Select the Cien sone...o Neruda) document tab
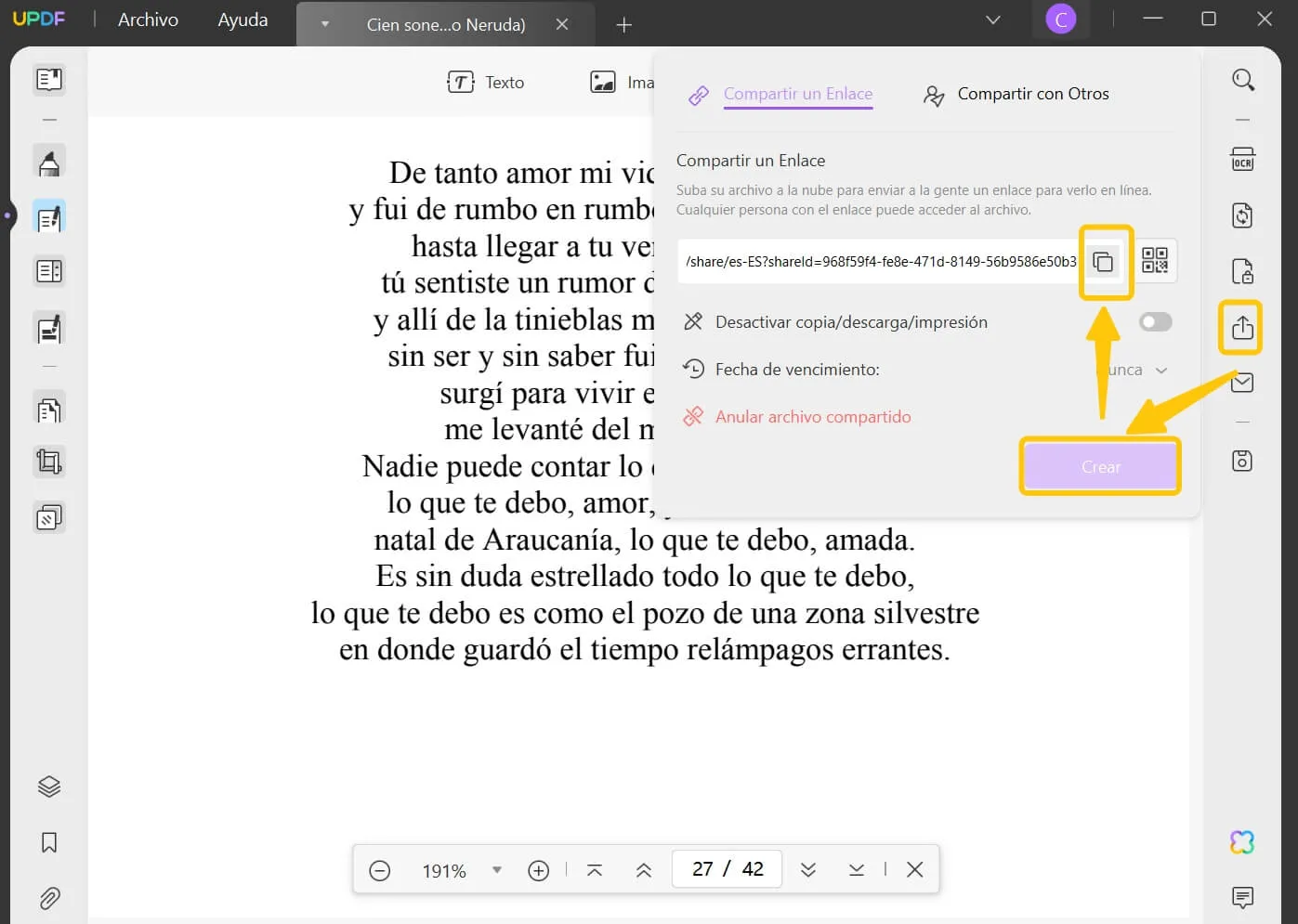The width and height of the screenshot is (1298, 924). [446, 25]
